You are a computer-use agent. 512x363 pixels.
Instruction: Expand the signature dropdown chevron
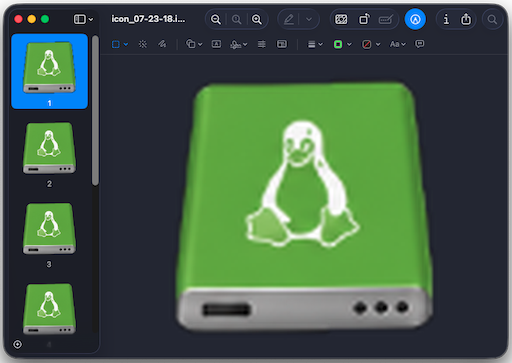[x=245, y=44]
